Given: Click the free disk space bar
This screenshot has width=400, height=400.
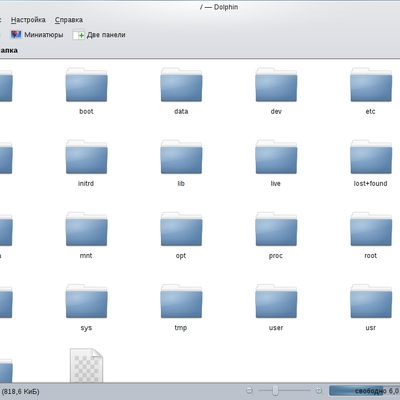Looking at the screenshot, I should coord(364,391).
